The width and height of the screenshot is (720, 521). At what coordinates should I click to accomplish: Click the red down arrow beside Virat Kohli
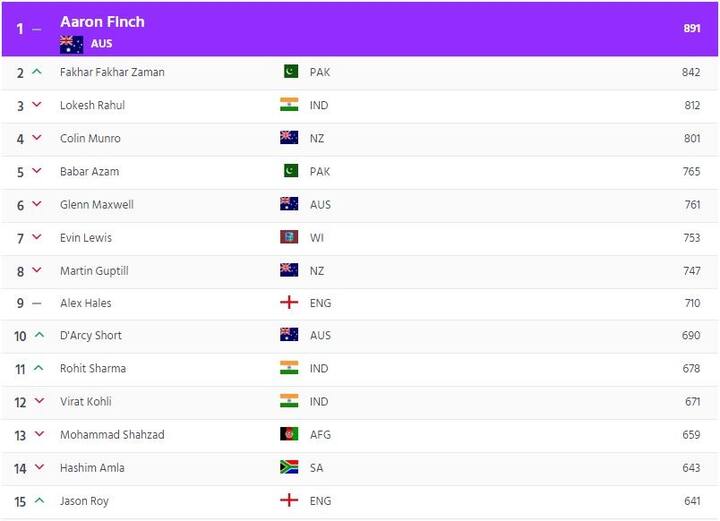pos(39,401)
